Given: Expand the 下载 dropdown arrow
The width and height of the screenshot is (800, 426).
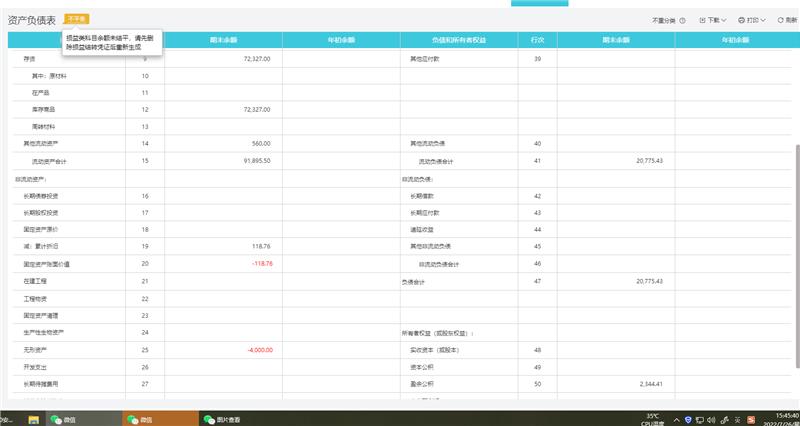Looking at the screenshot, I should (x=725, y=20).
